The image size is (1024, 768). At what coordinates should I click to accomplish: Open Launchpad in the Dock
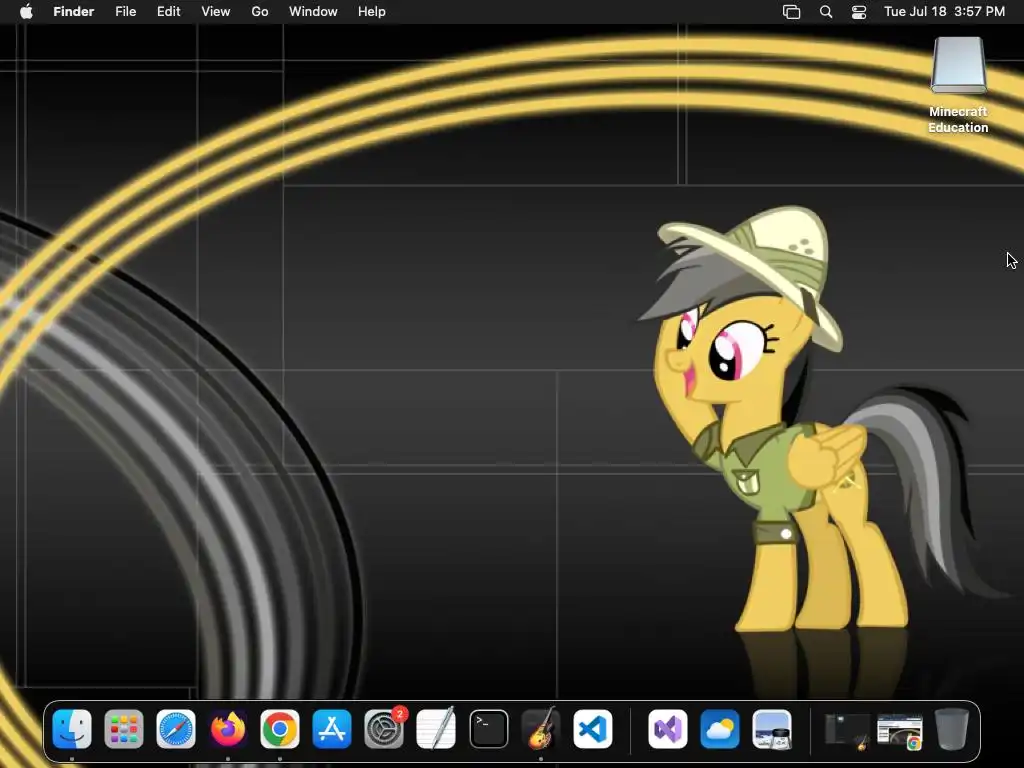click(123, 729)
